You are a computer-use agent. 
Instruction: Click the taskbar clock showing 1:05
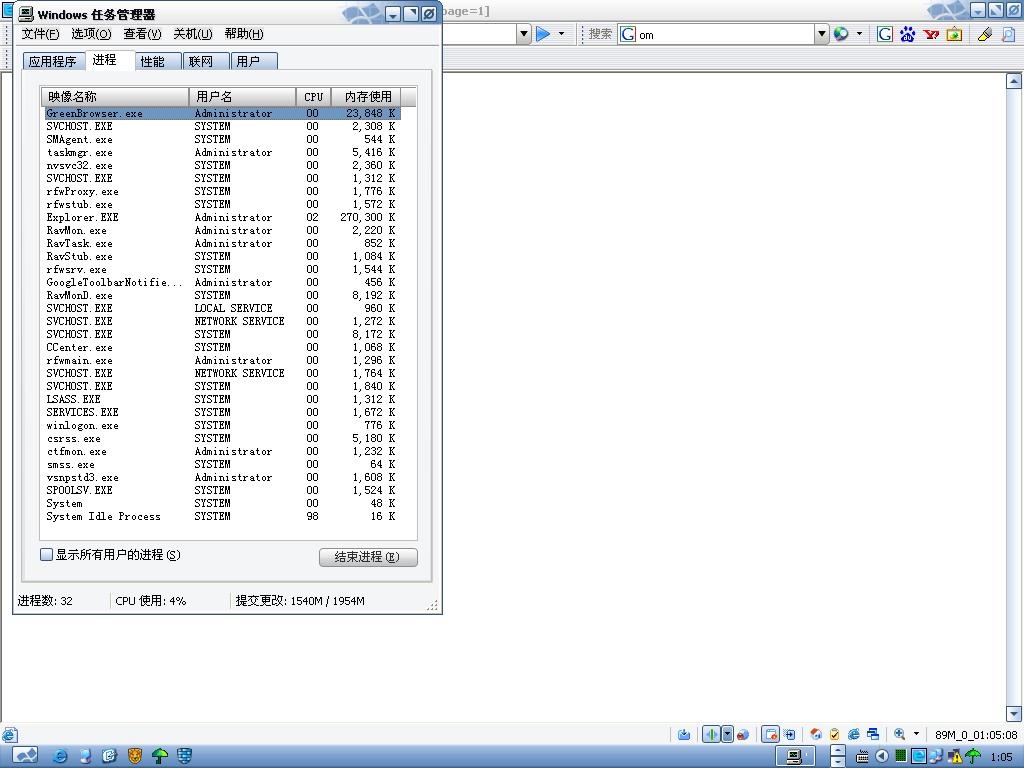1001,757
